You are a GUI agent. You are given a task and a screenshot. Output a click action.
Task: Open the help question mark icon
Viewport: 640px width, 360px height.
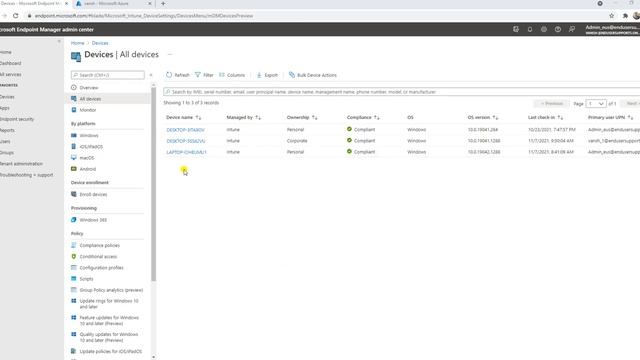[558, 29]
